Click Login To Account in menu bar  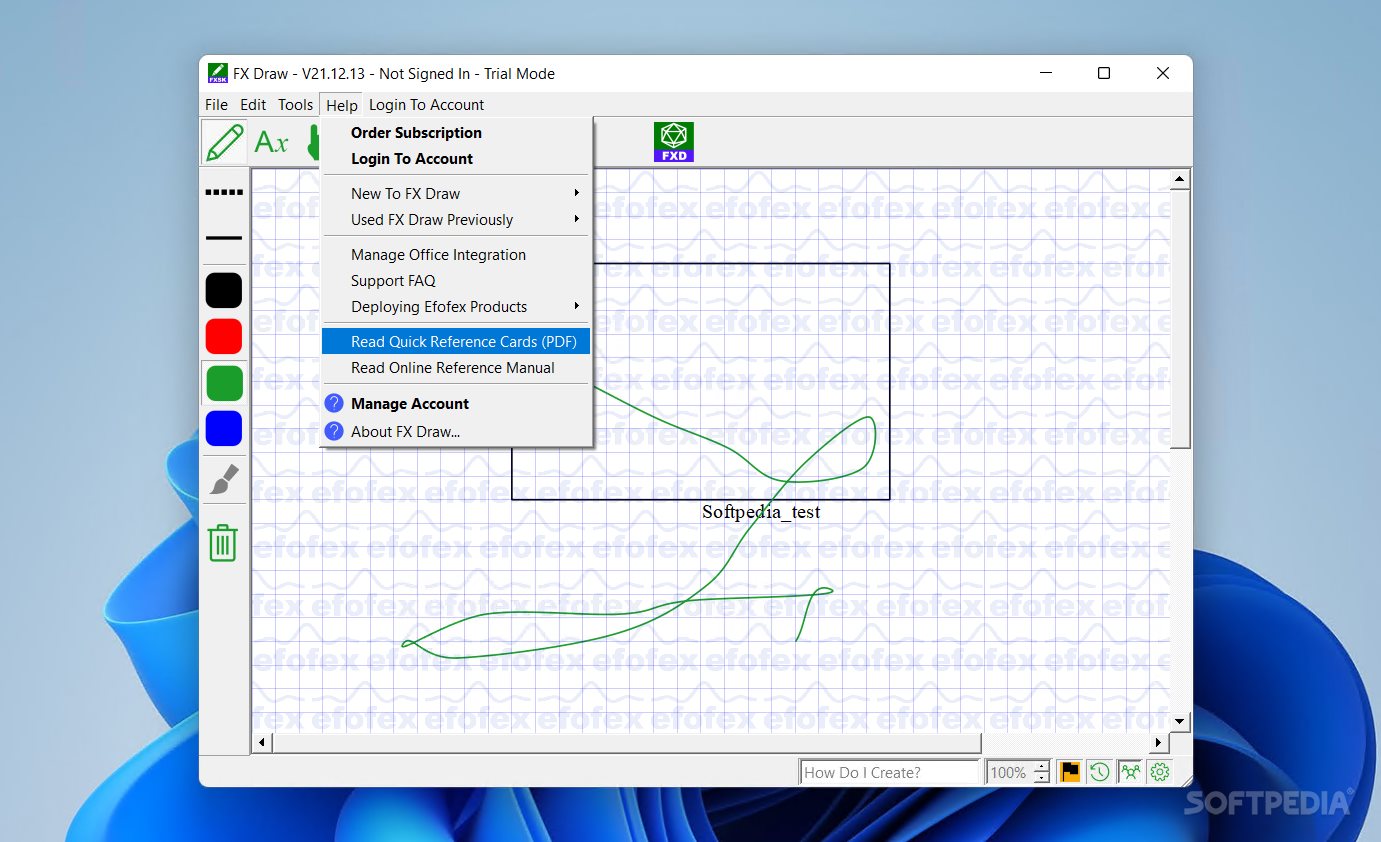click(x=426, y=104)
